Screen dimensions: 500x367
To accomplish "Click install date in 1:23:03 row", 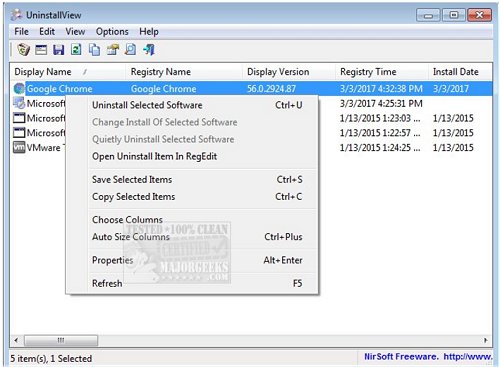I will coord(453,118).
